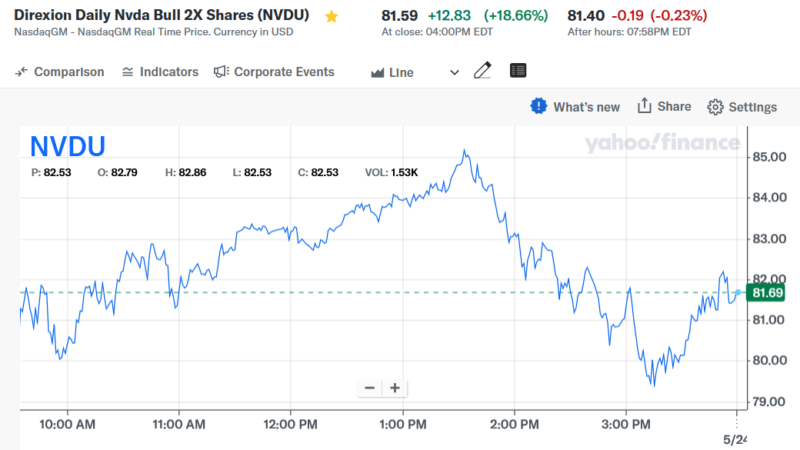Select the pencil drawing tool
This screenshot has width=800, height=450.
click(x=483, y=71)
